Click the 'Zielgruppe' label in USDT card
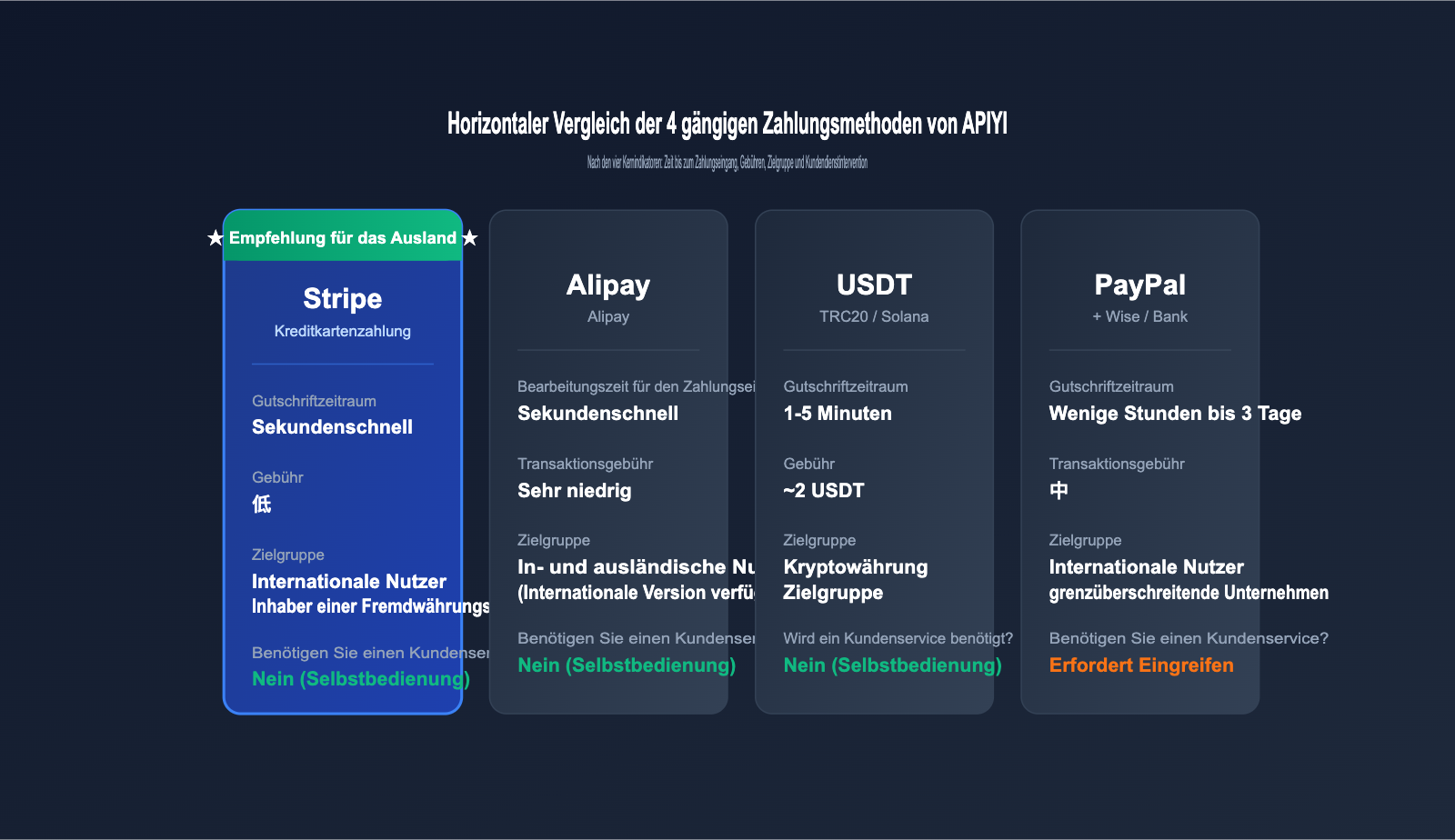Screen dimensions: 1455x840 819,540
